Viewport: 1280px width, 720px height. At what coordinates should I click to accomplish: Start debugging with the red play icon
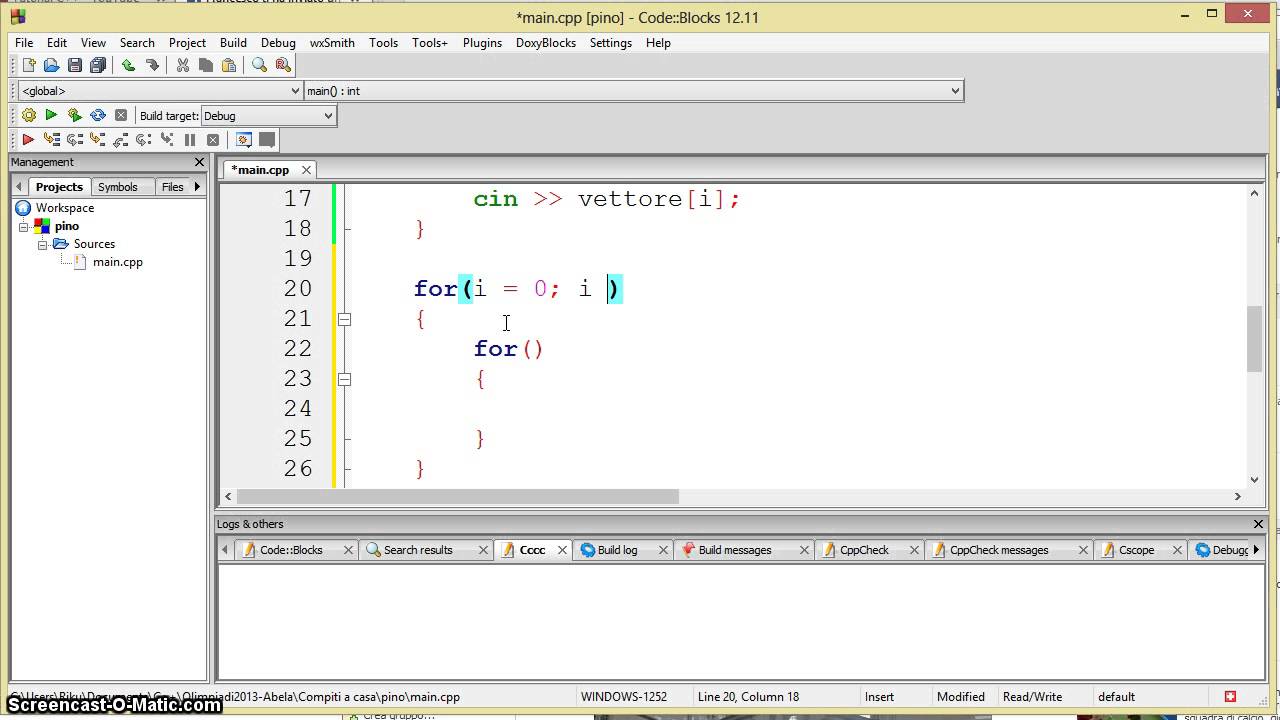28,140
